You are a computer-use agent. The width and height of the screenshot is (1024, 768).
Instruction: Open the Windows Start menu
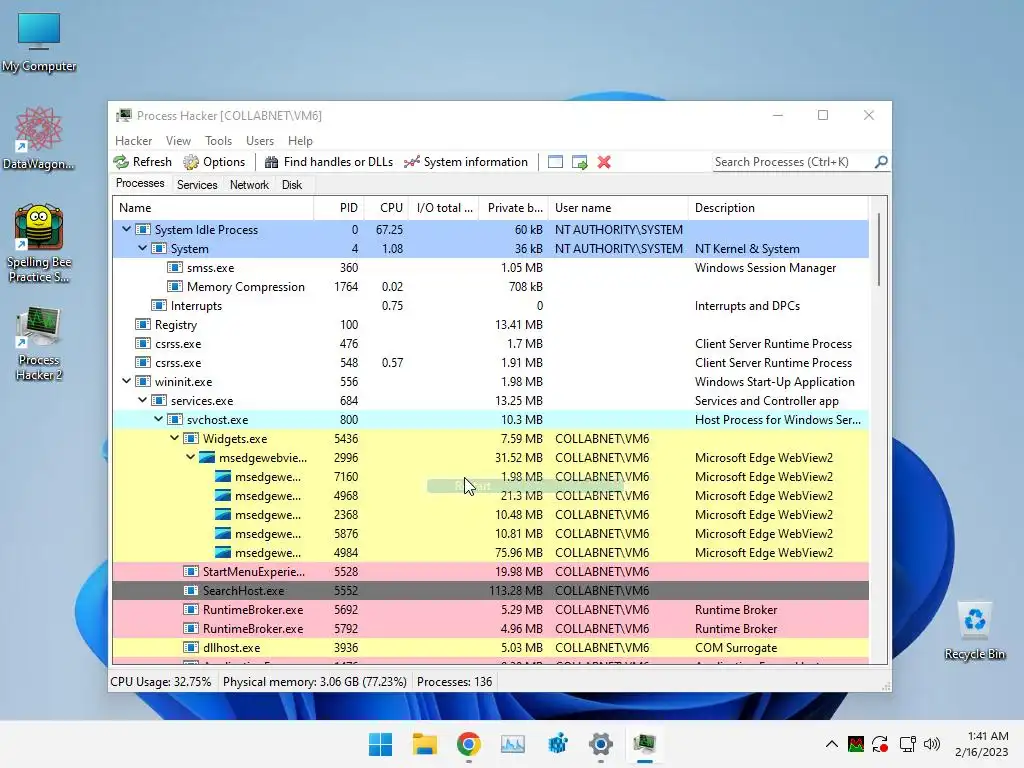[380, 744]
